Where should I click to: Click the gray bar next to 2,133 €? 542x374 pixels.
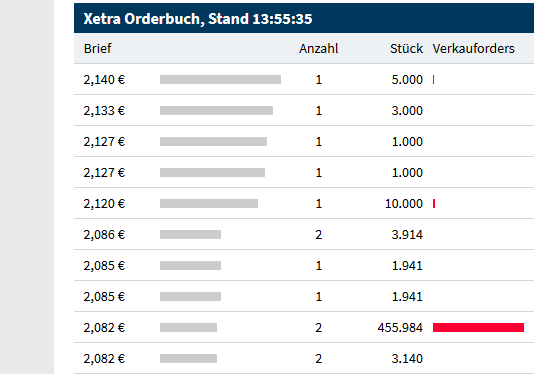[216, 111]
